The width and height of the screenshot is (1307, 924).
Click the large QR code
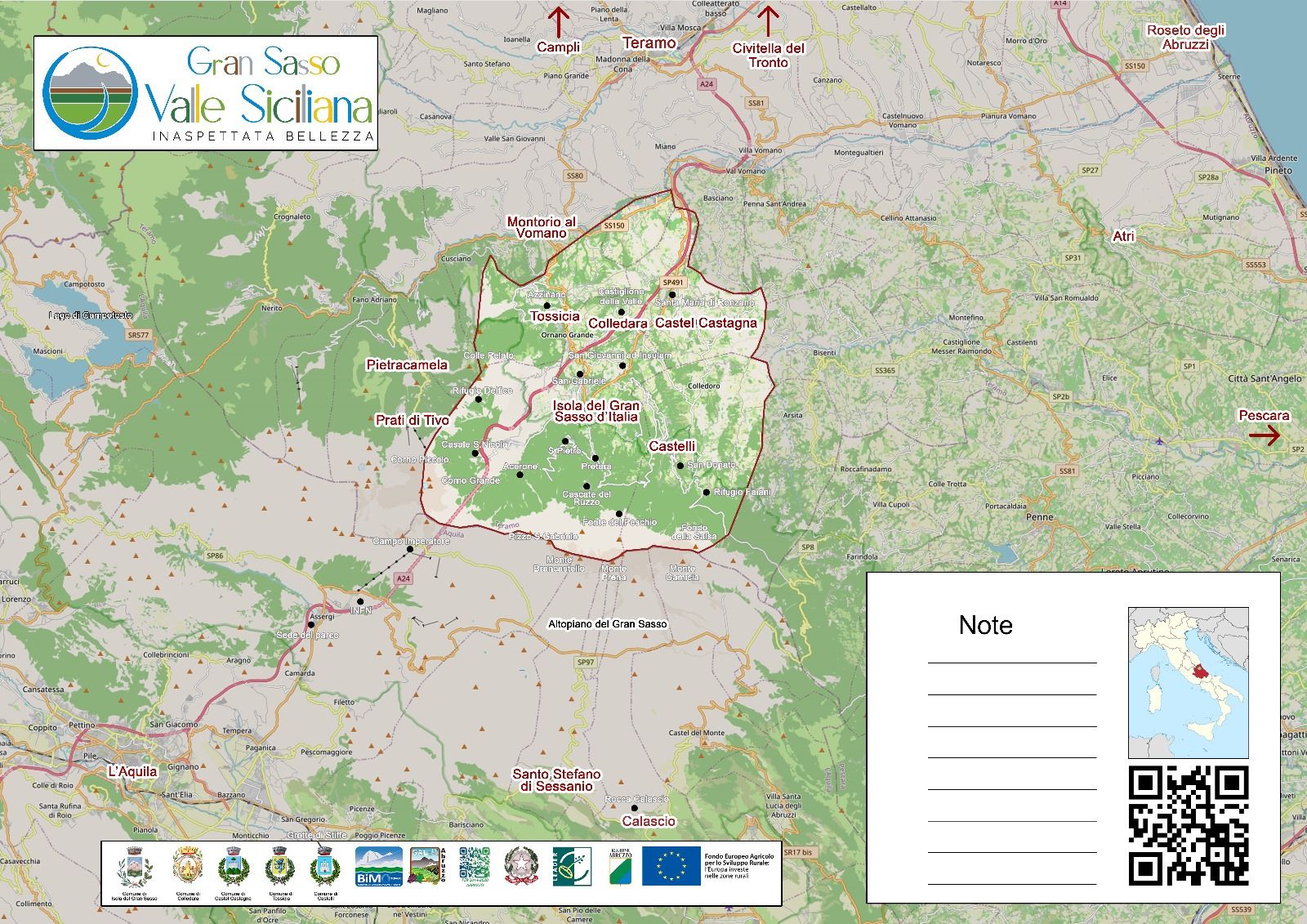[1189, 825]
